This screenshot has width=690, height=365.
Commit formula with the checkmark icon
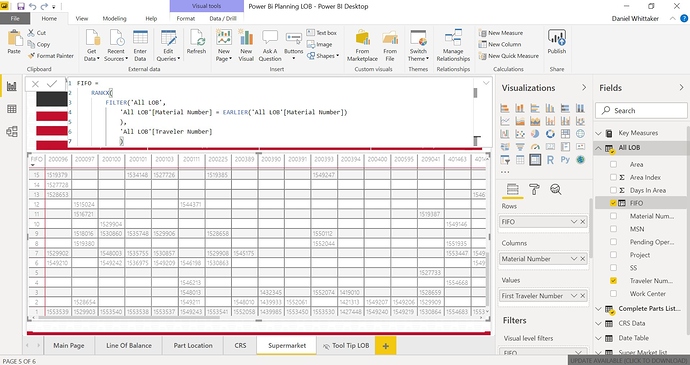pyautogui.click(x=52, y=84)
